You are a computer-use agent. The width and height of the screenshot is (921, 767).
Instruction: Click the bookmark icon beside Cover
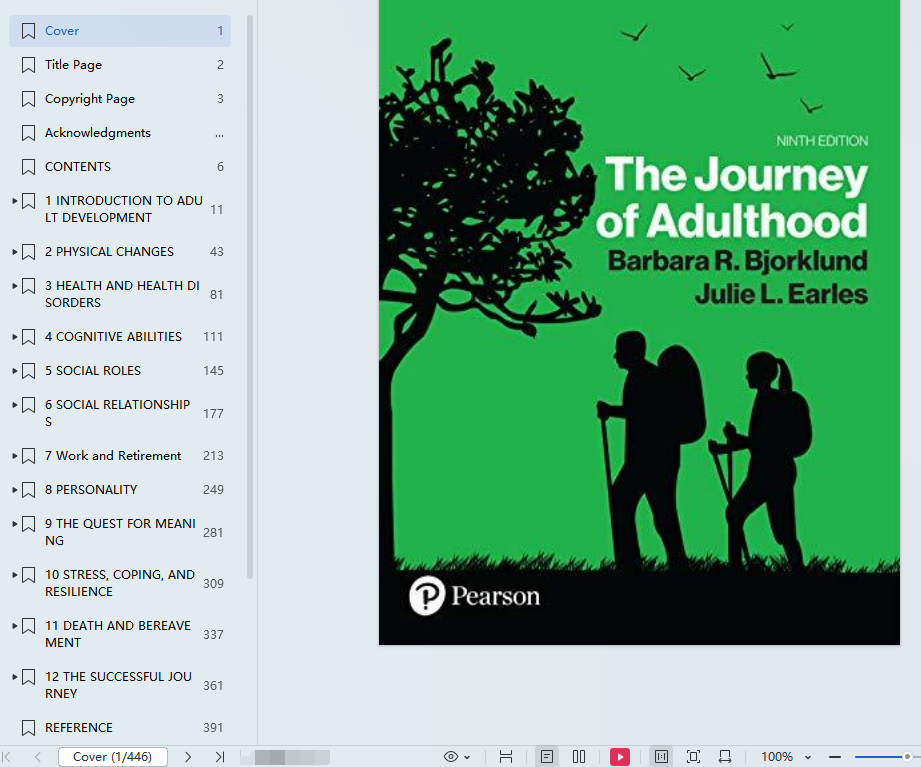pyautogui.click(x=28, y=31)
